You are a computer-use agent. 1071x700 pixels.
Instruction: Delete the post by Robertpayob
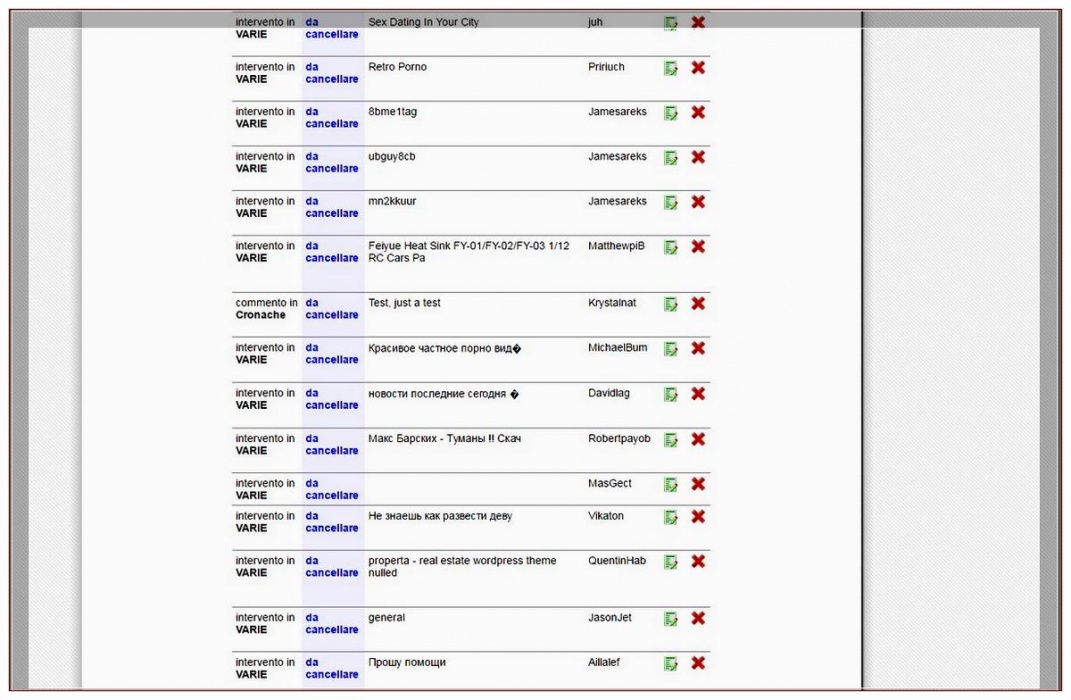tap(698, 439)
